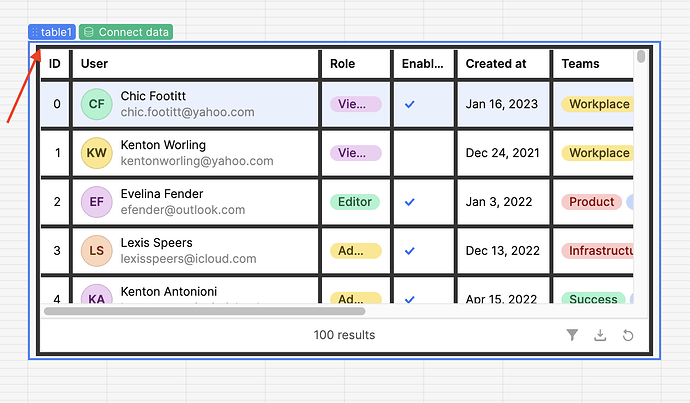Click the EF avatar for Evelina Fender
690x403 pixels.
97,202
